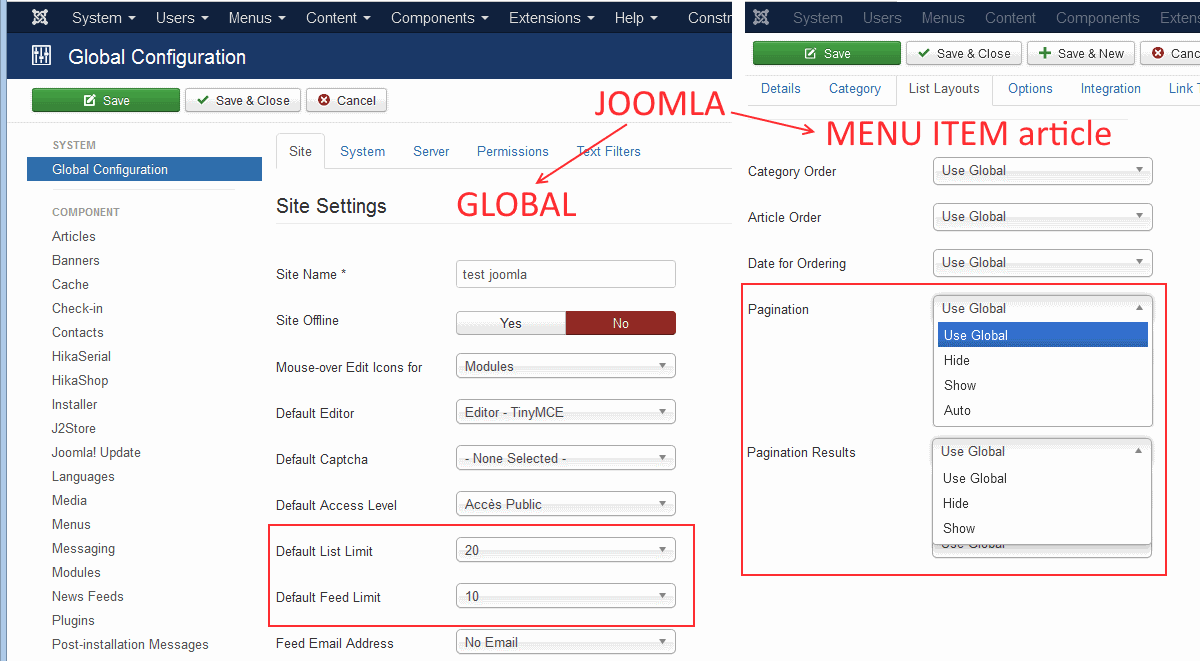The image size is (1200, 661).
Task: Open HikaSerial component in sidebar
Action: point(81,356)
